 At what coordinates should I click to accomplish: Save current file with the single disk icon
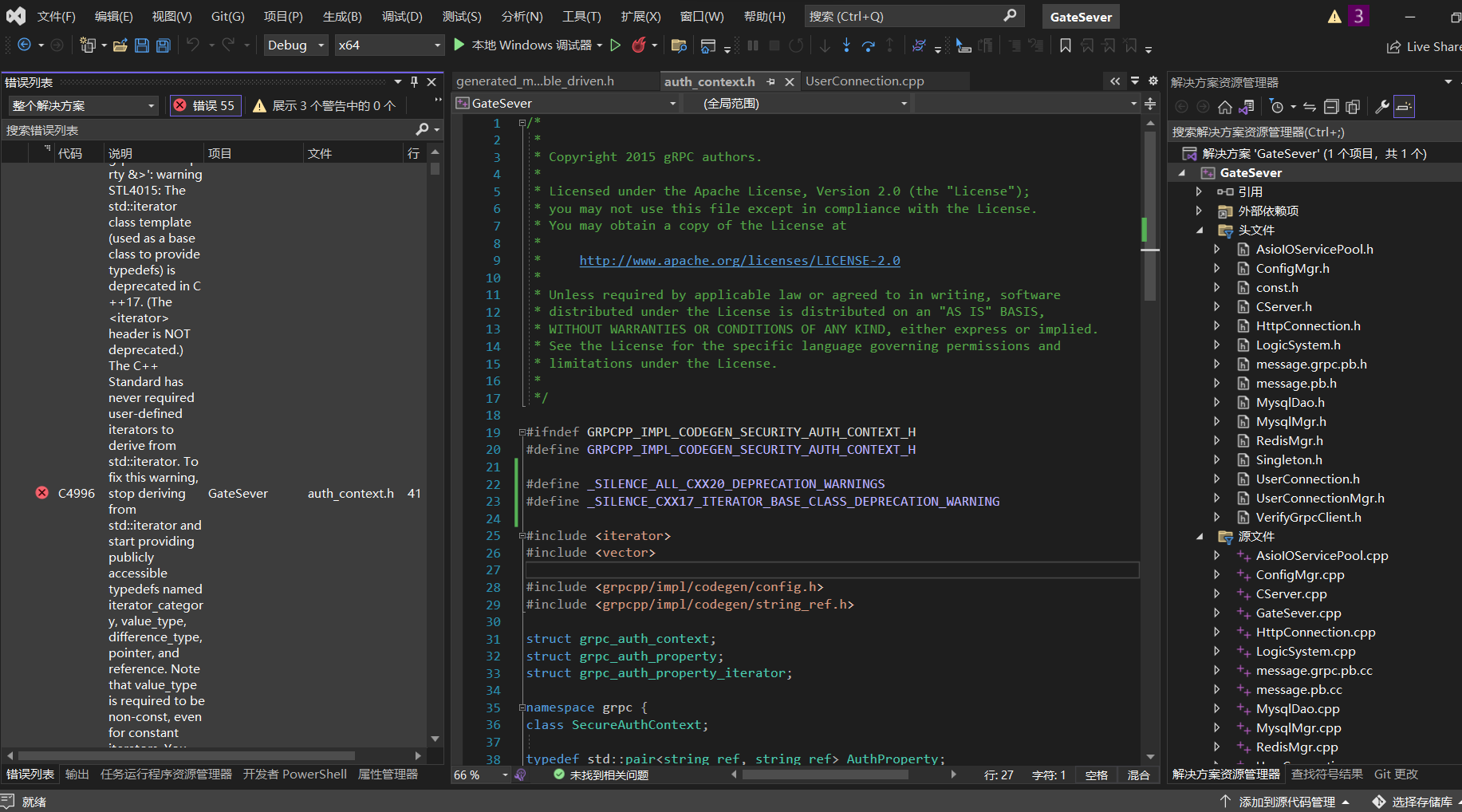click(x=142, y=45)
